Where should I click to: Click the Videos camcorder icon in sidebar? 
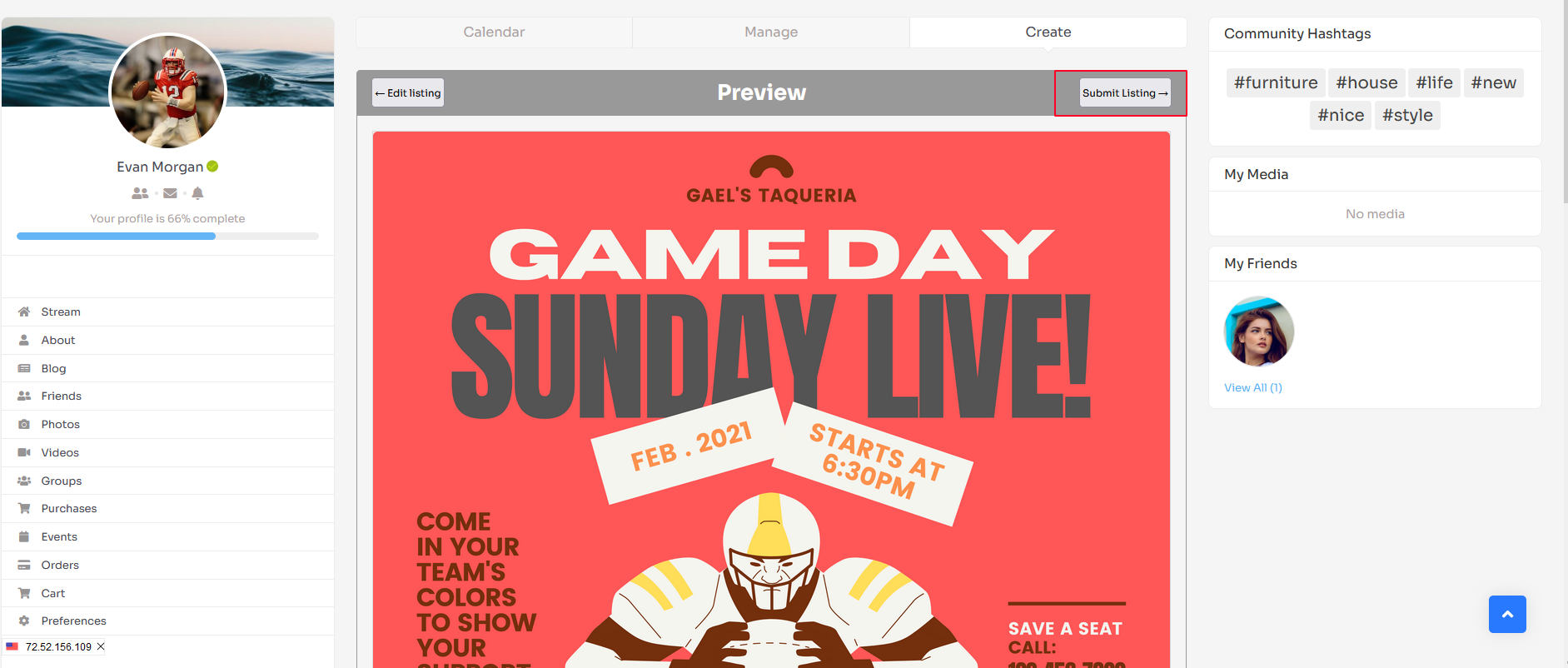(x=24, y=452)
